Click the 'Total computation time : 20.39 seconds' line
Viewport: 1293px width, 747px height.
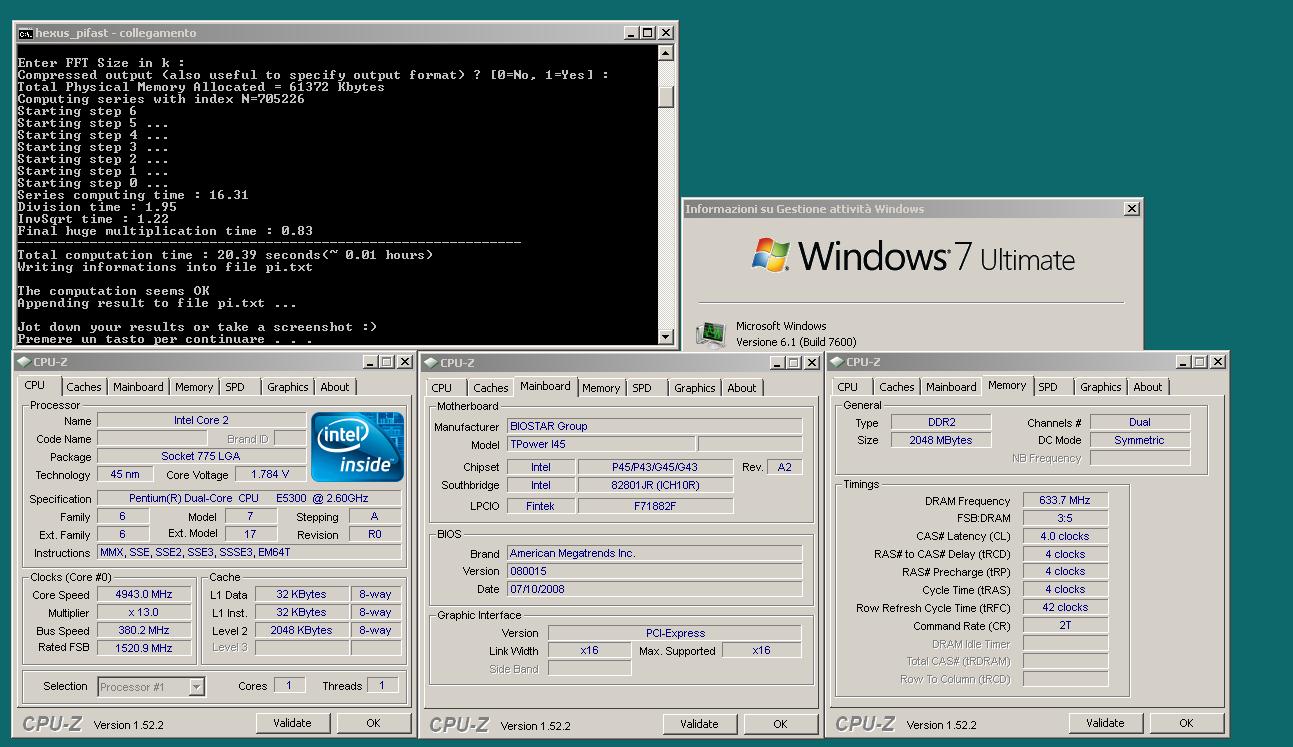point(225,255)
